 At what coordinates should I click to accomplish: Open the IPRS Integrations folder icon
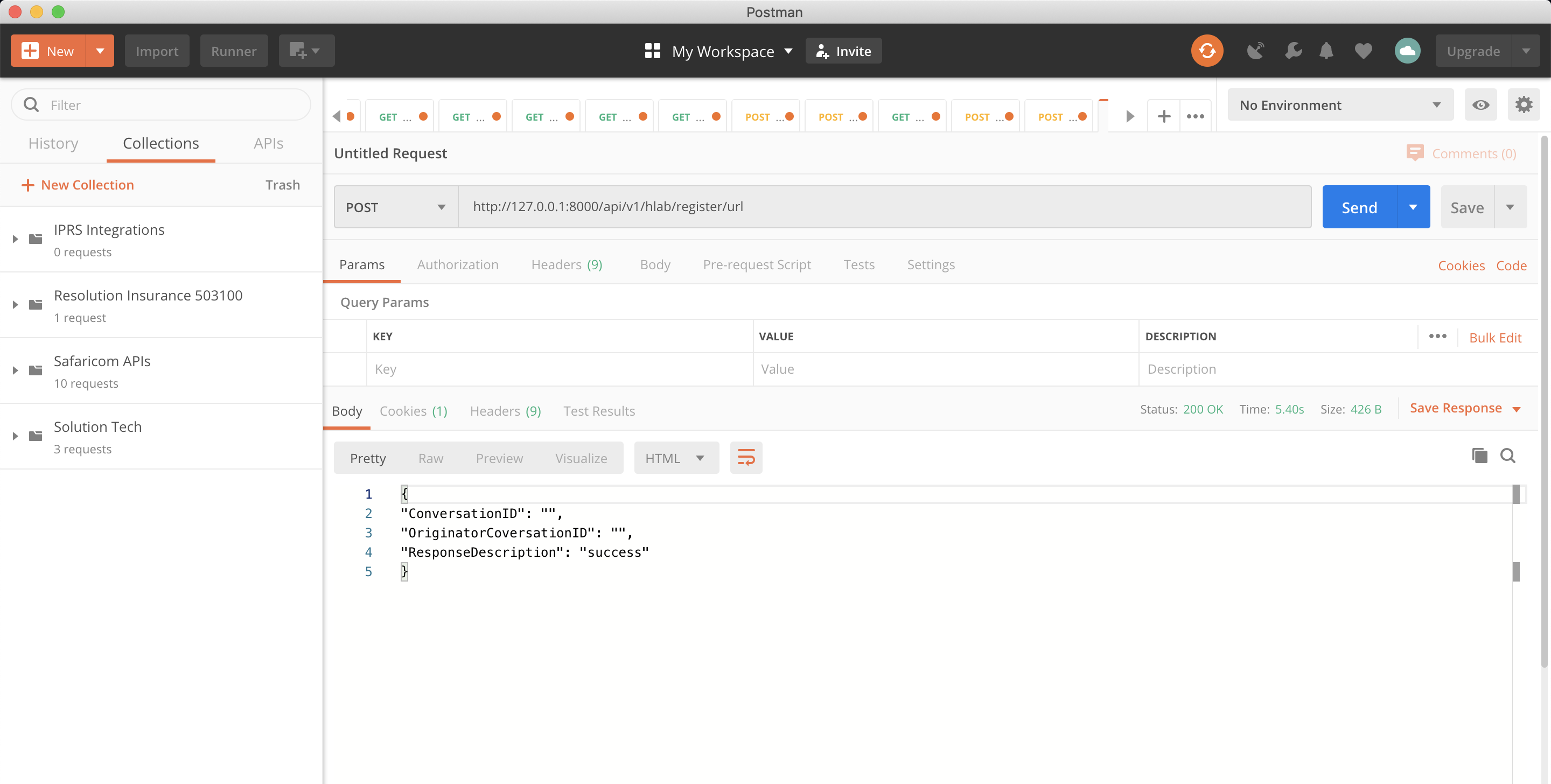[x=36, y=239]
